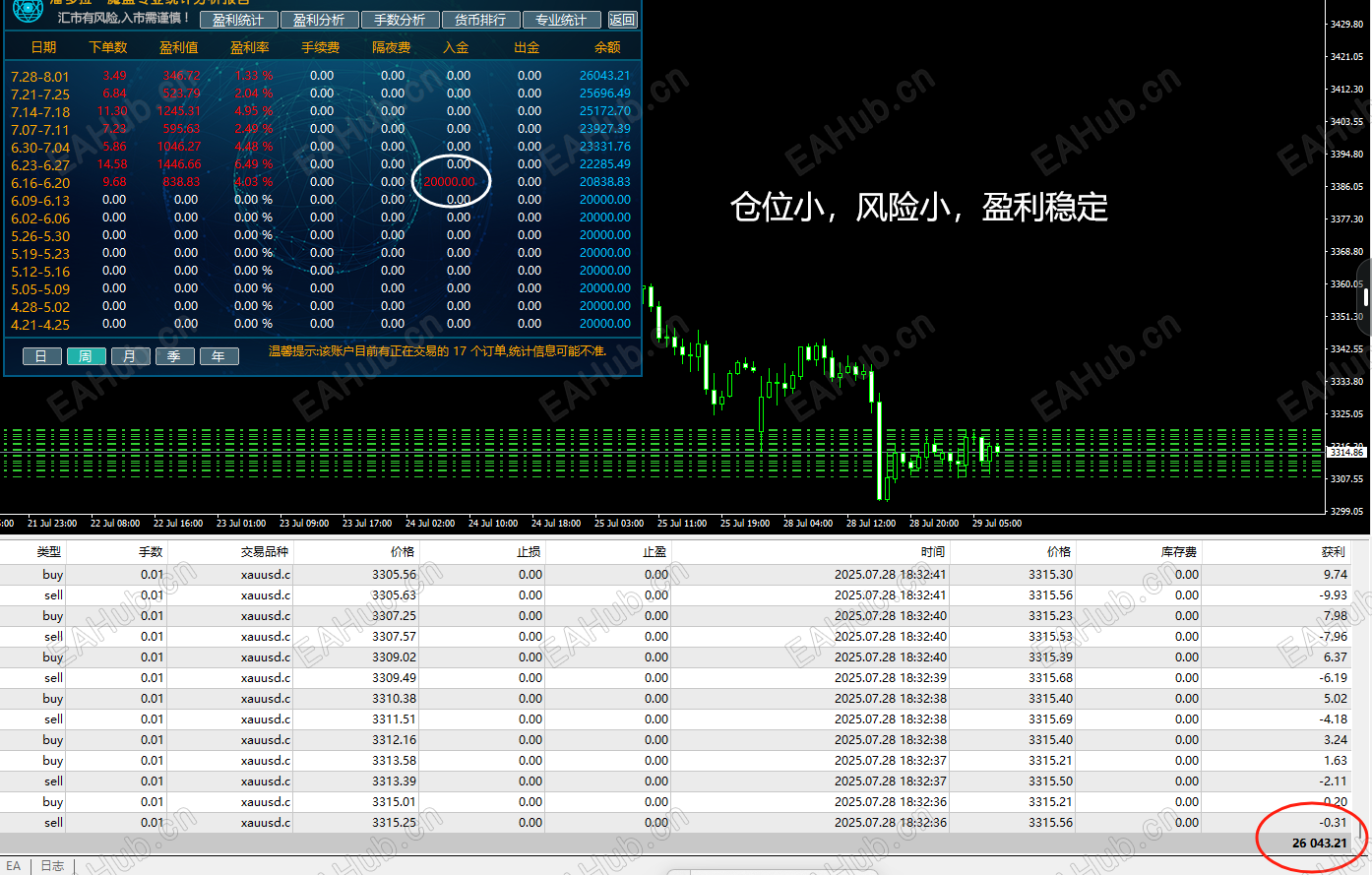Select the 6.30-7.04 week row date
Viewport: 1372px width, 875px height.
pos(40,148)
